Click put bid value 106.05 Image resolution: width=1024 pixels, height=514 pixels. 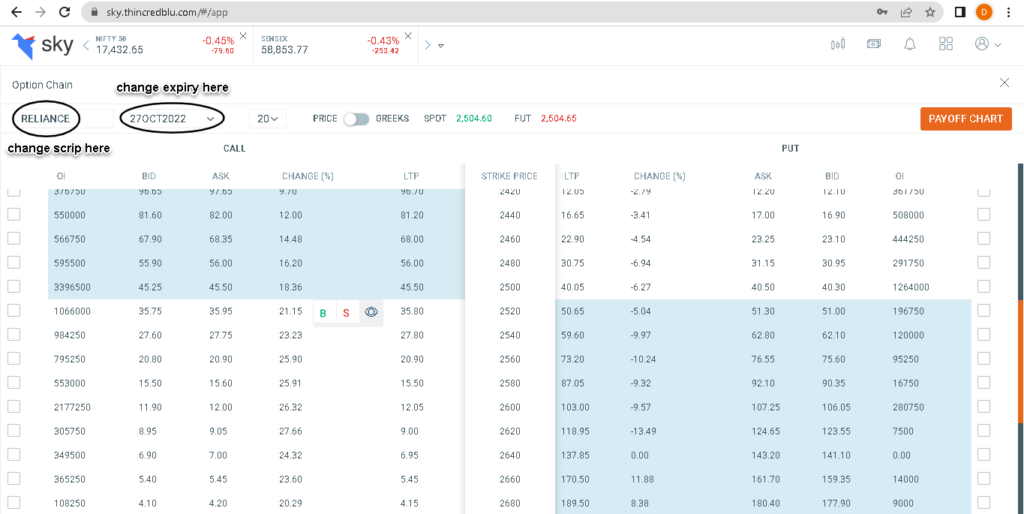click(x=839, y=406)
